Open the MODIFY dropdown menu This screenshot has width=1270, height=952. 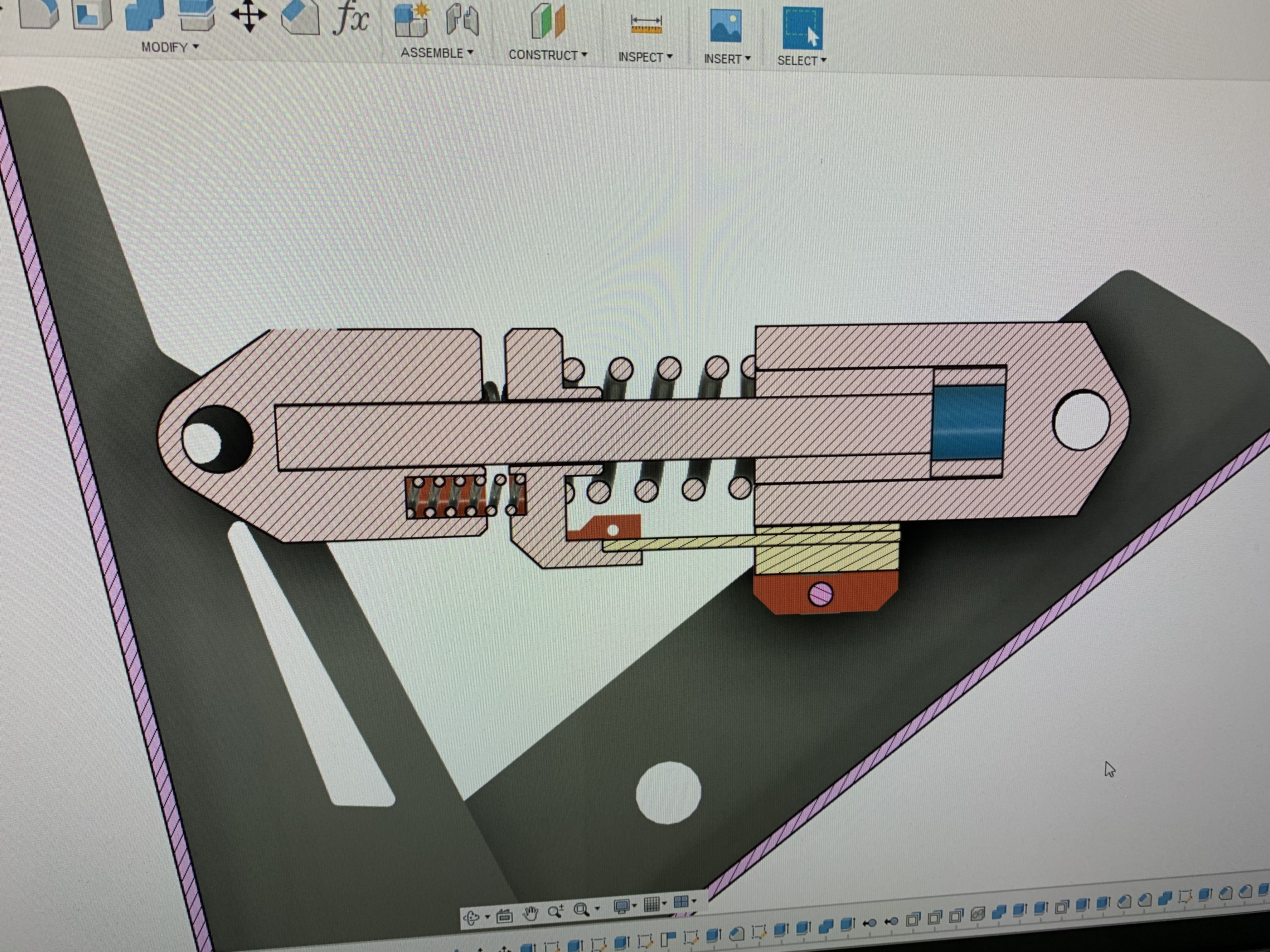pyautogui.click(x=170, y=47)
